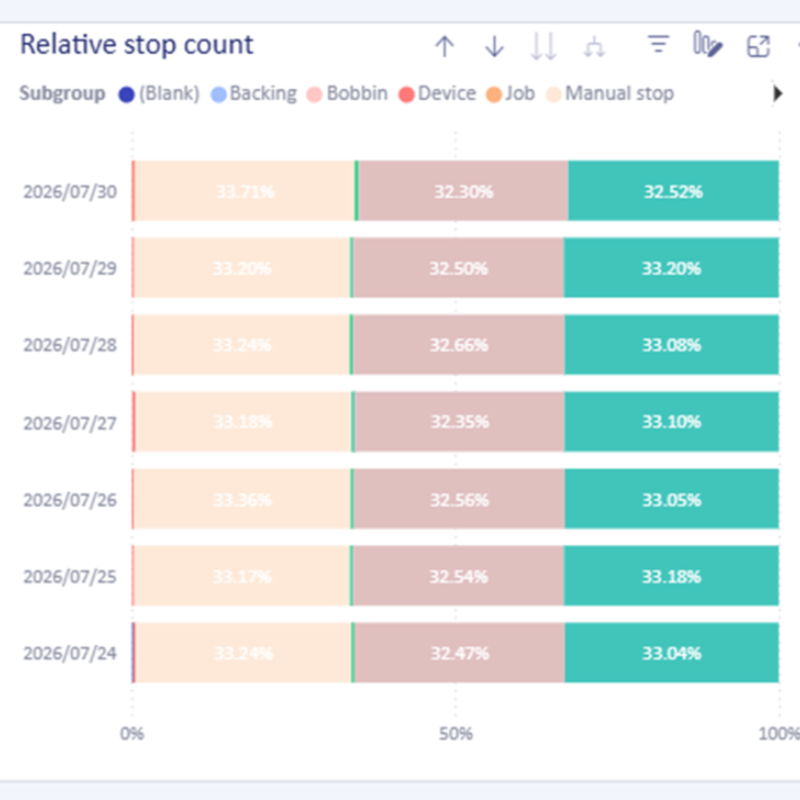The width and height of the screenshot is (800, 800).
Task: Click the 32.35% bar segment
Action: tap(460, 421)
